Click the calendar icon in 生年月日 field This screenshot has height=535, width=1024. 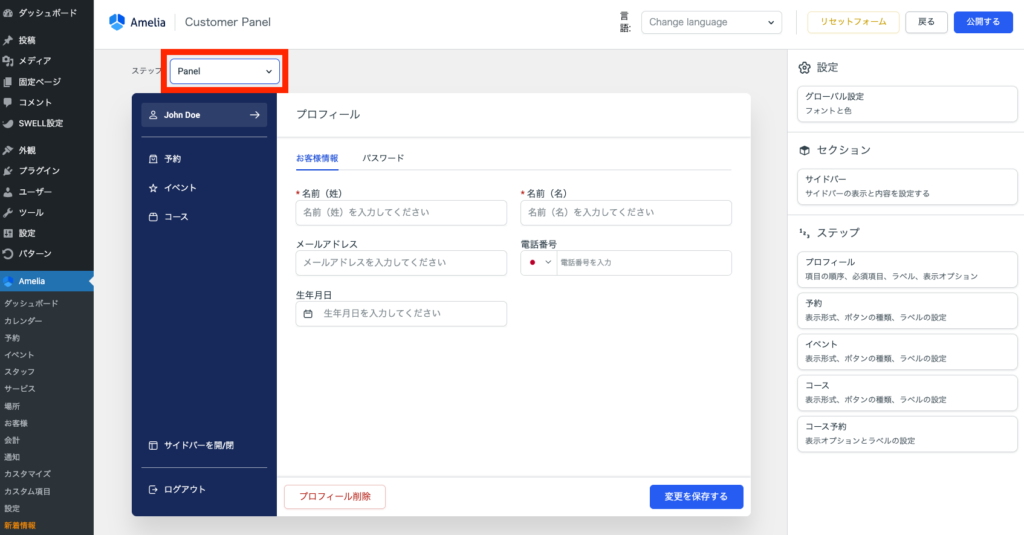(308, 314)
